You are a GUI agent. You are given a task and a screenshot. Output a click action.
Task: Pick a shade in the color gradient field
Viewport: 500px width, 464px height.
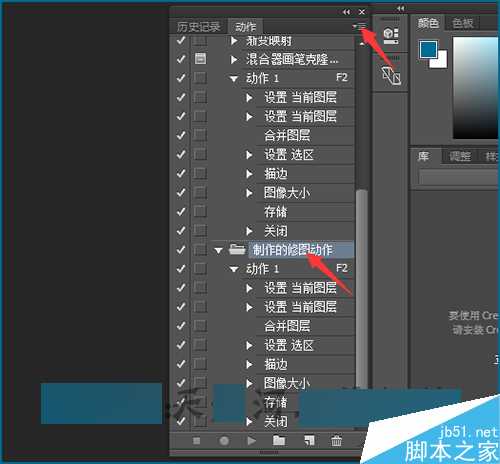pyautogui.click(x=476, y=88)
